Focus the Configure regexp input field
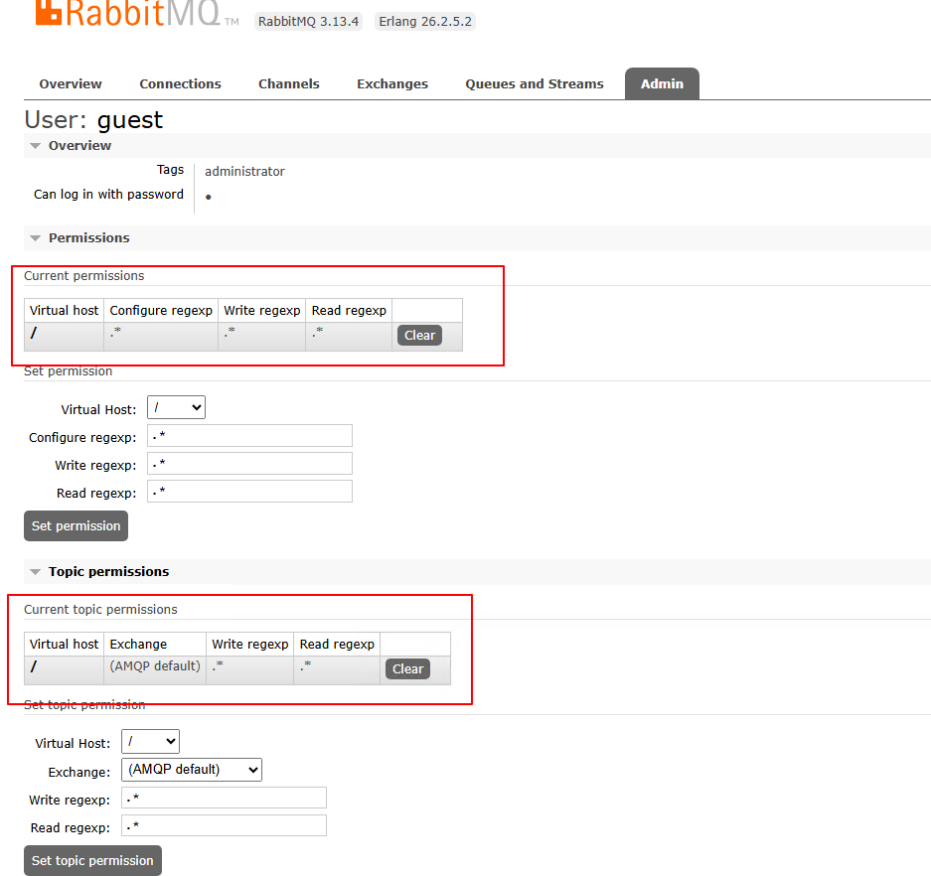The image size is (931, 876). pyautogui.click(x=249, y=435)
